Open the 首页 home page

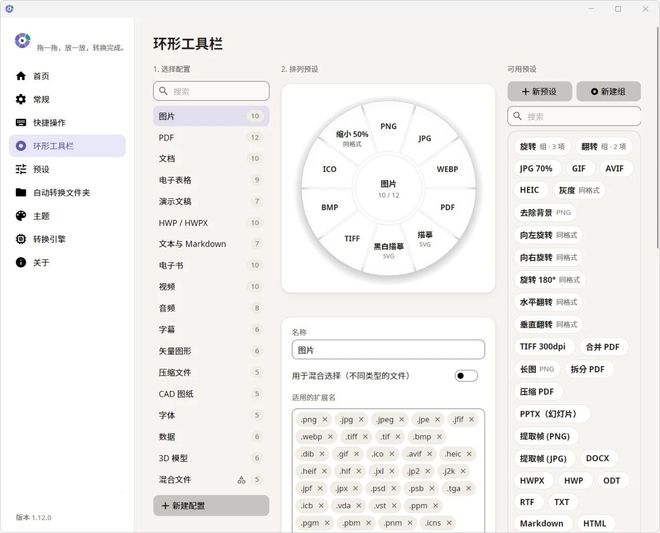coord(67,76)
